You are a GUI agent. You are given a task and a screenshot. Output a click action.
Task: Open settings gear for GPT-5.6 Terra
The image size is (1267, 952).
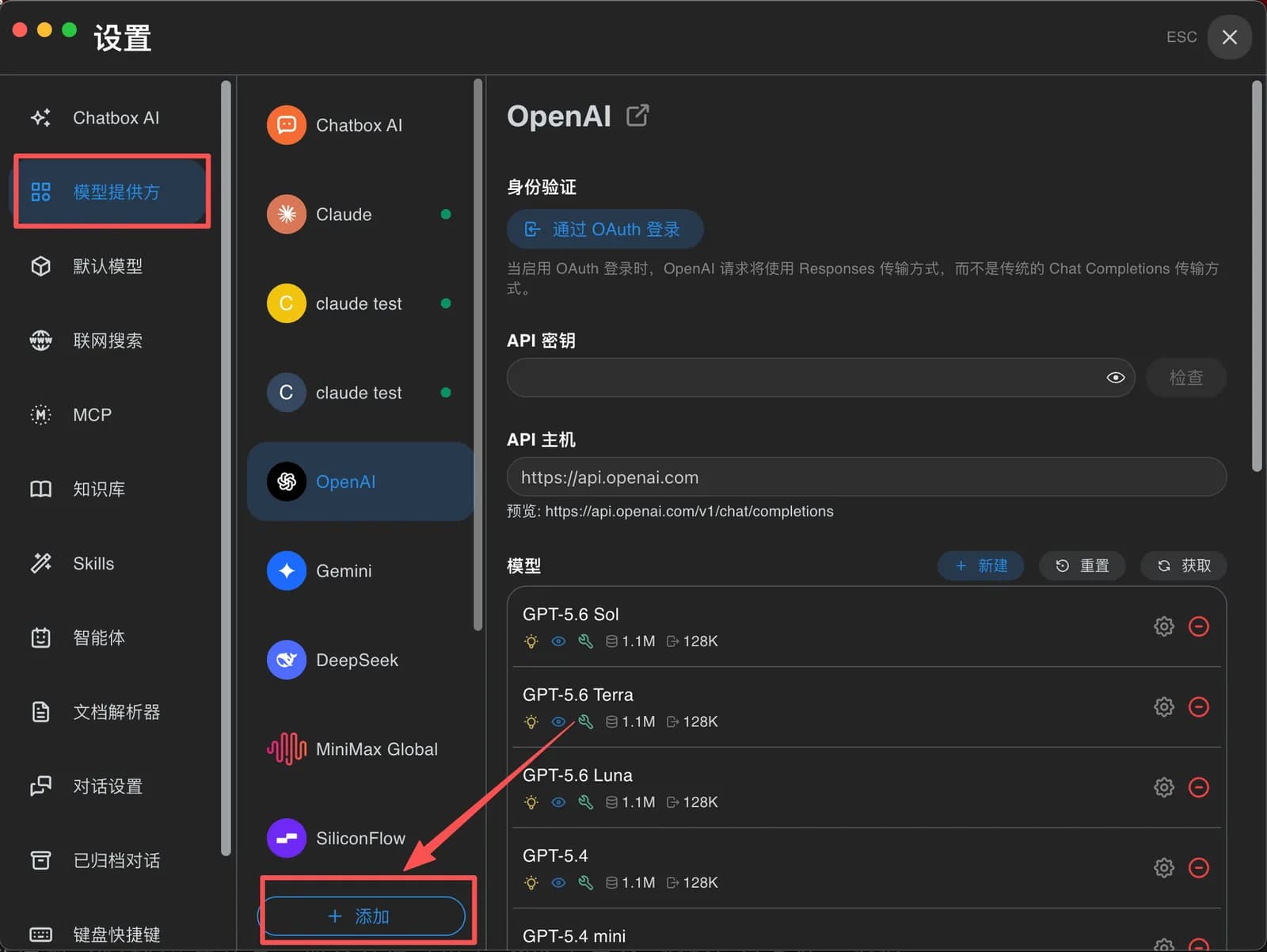[x=1163, y=706]
